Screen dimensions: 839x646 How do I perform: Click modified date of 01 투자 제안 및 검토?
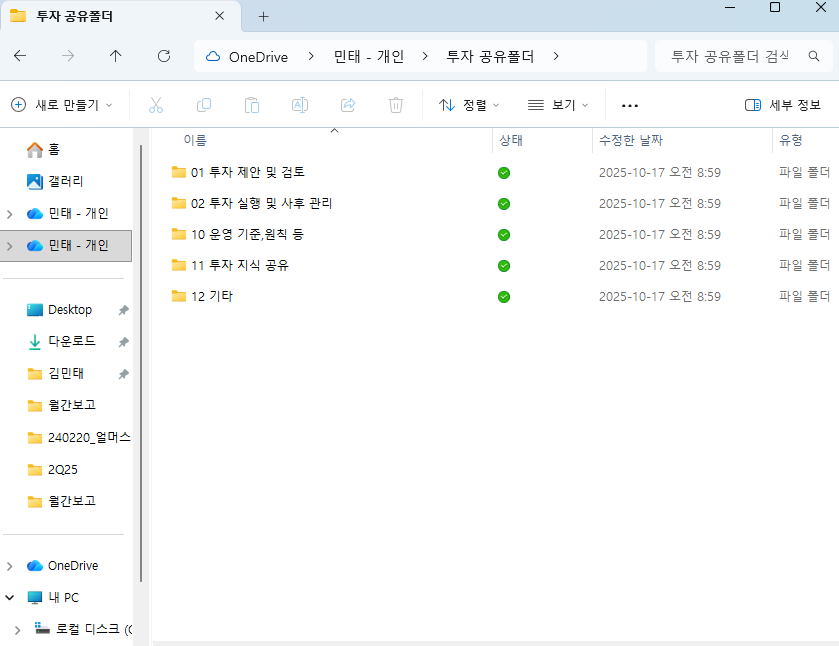[660, 172]
